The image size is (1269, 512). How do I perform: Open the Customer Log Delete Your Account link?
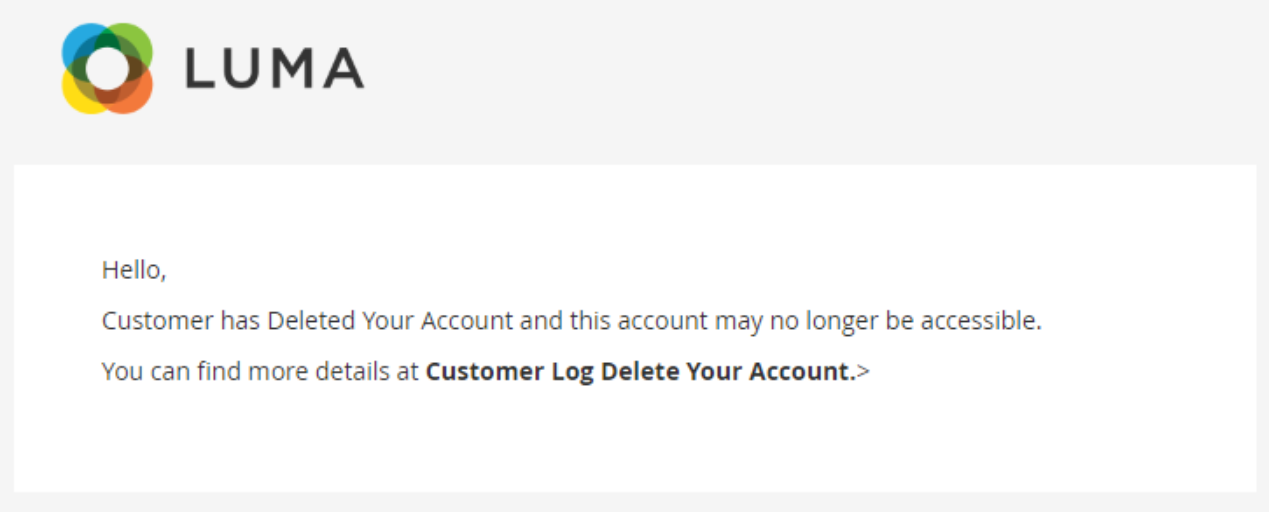(640, 372)
